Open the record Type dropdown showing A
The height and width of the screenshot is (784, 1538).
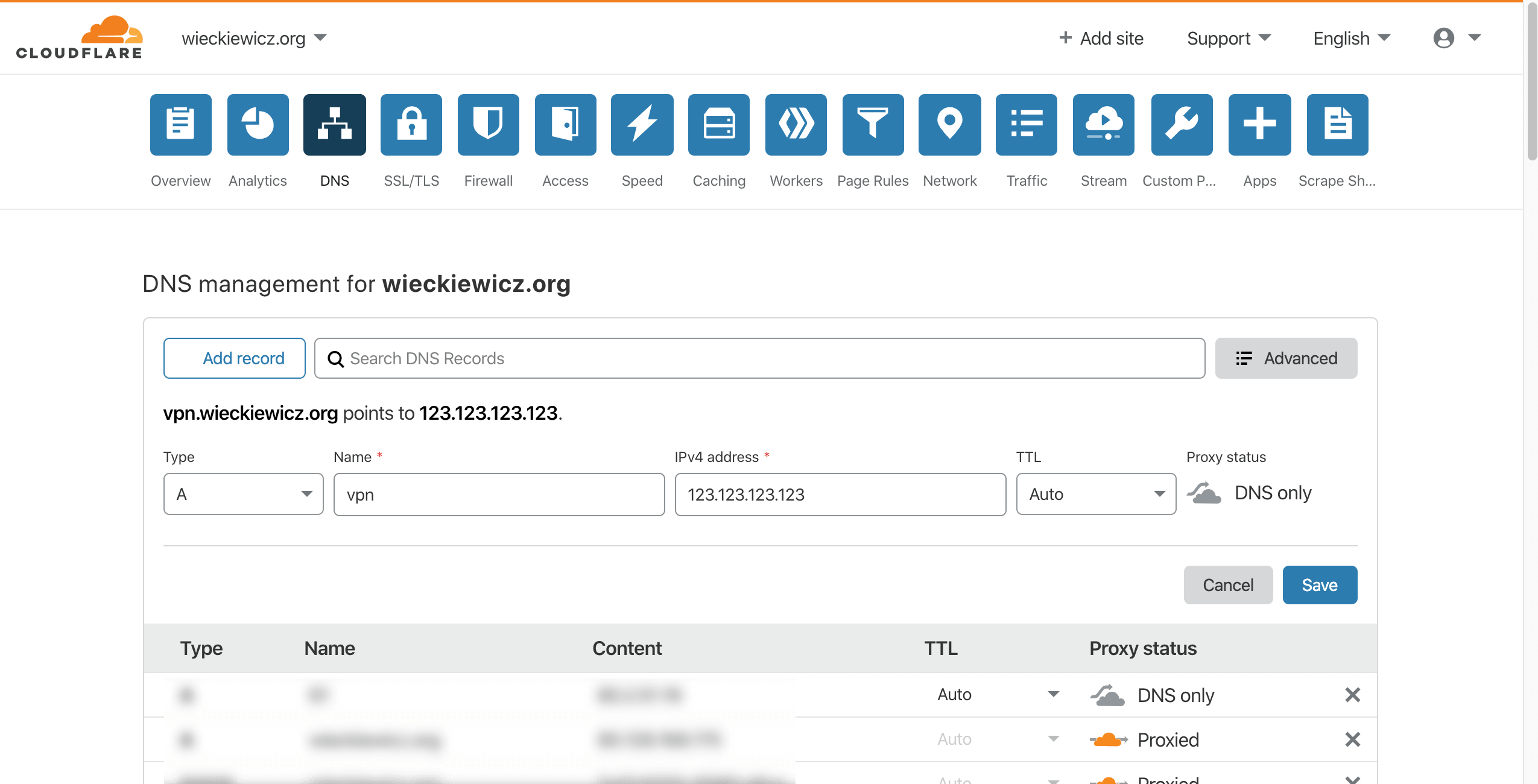pyautogui.click(x=243, y=494)
